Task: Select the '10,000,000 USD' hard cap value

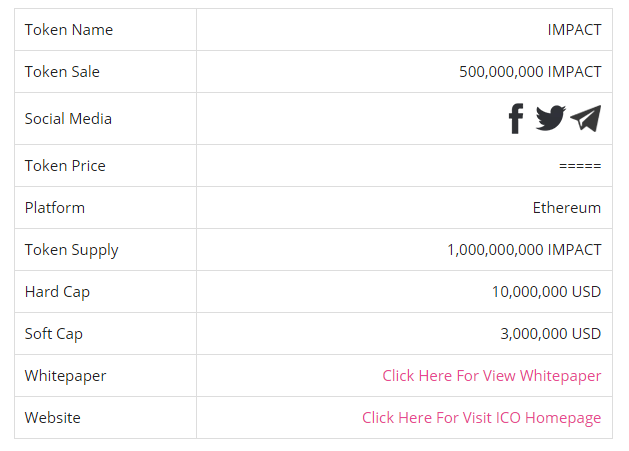Action: 546,292
